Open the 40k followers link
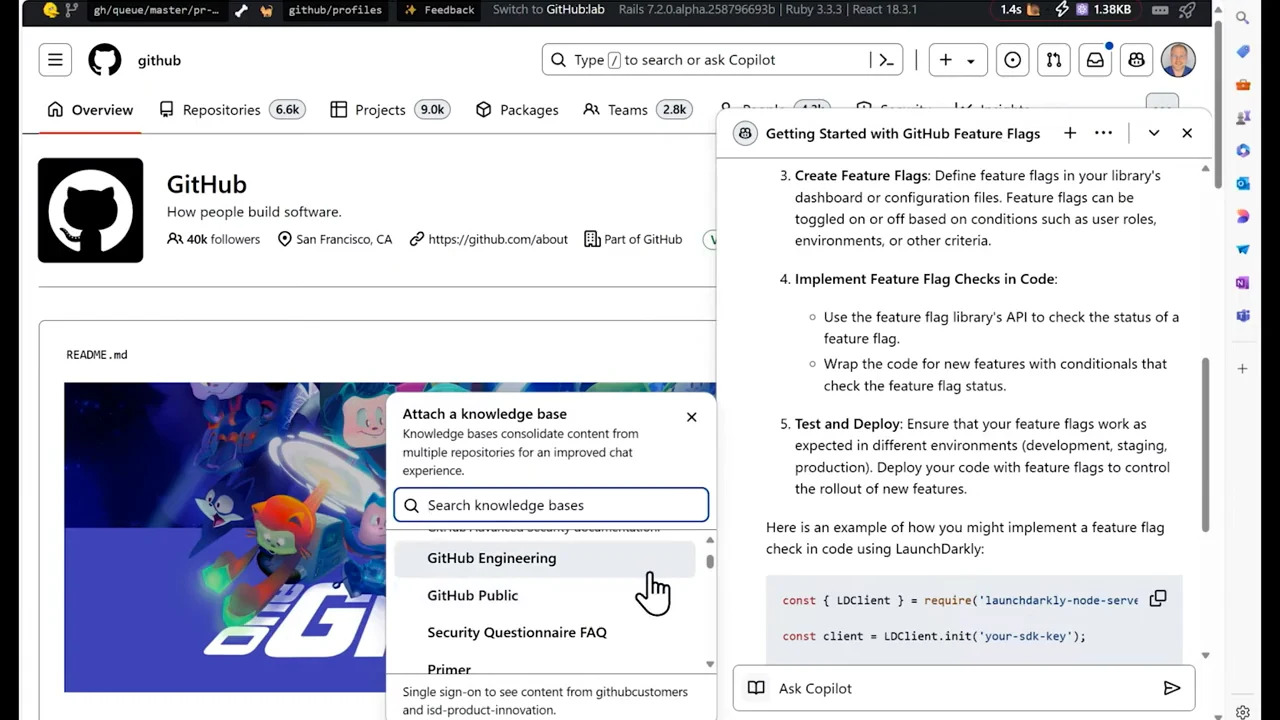 tap(213, 239)
